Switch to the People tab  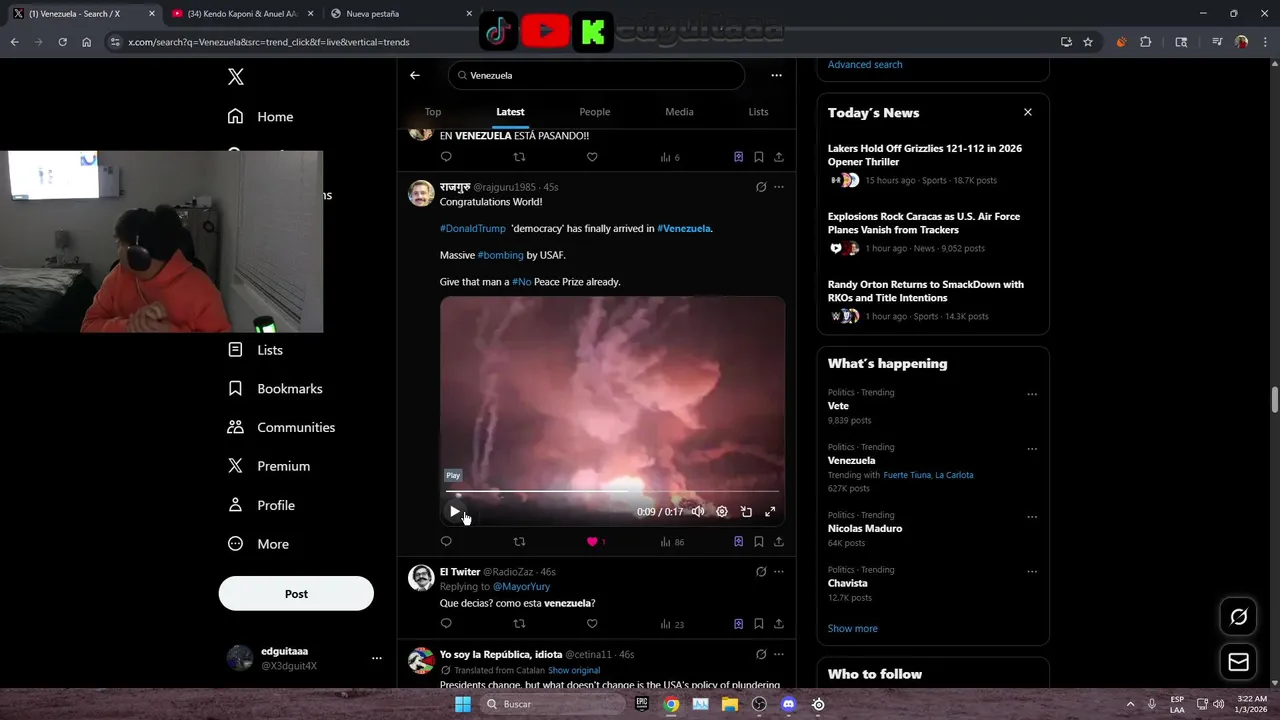[594, 112]
